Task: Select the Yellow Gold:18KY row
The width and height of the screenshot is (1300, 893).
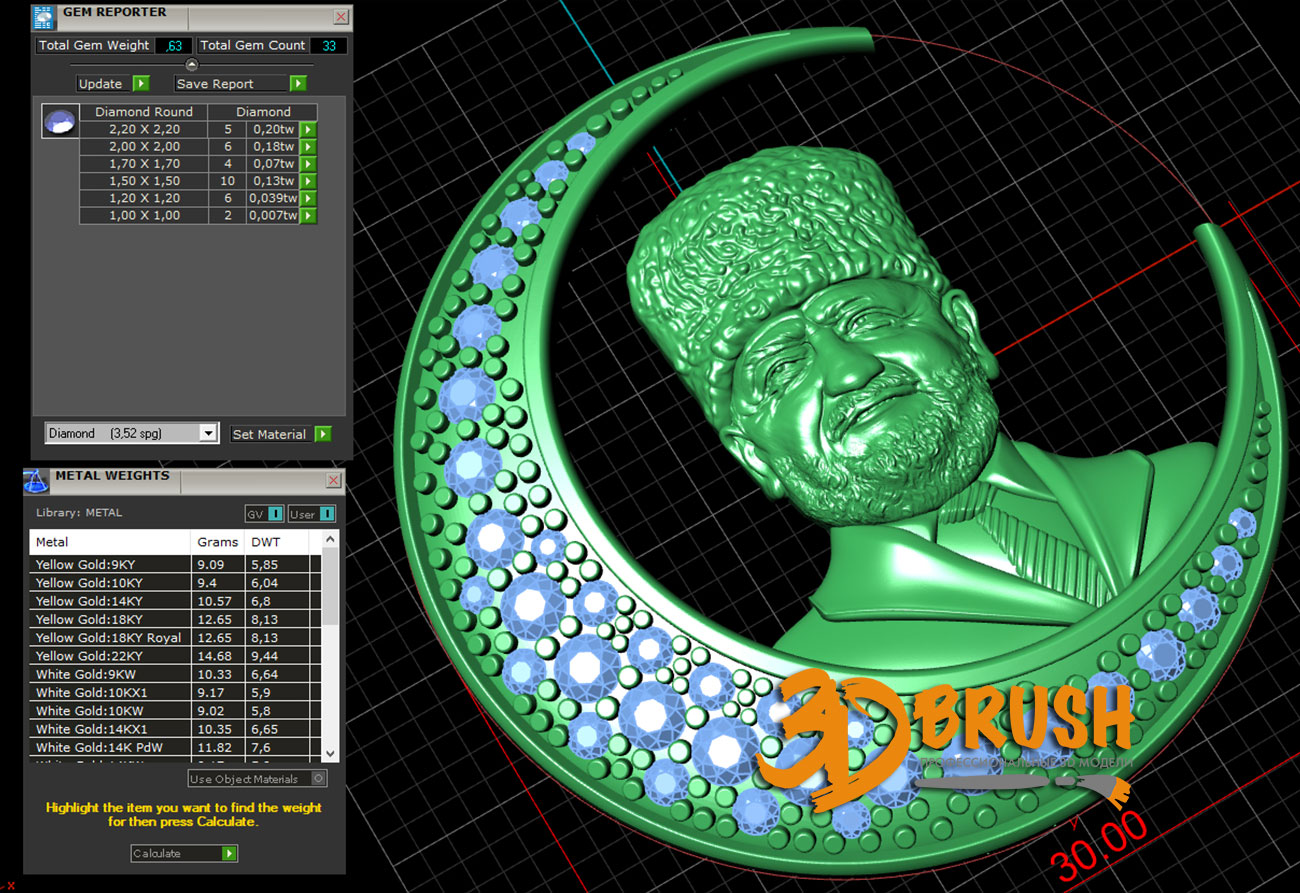Action: [175, 620]
